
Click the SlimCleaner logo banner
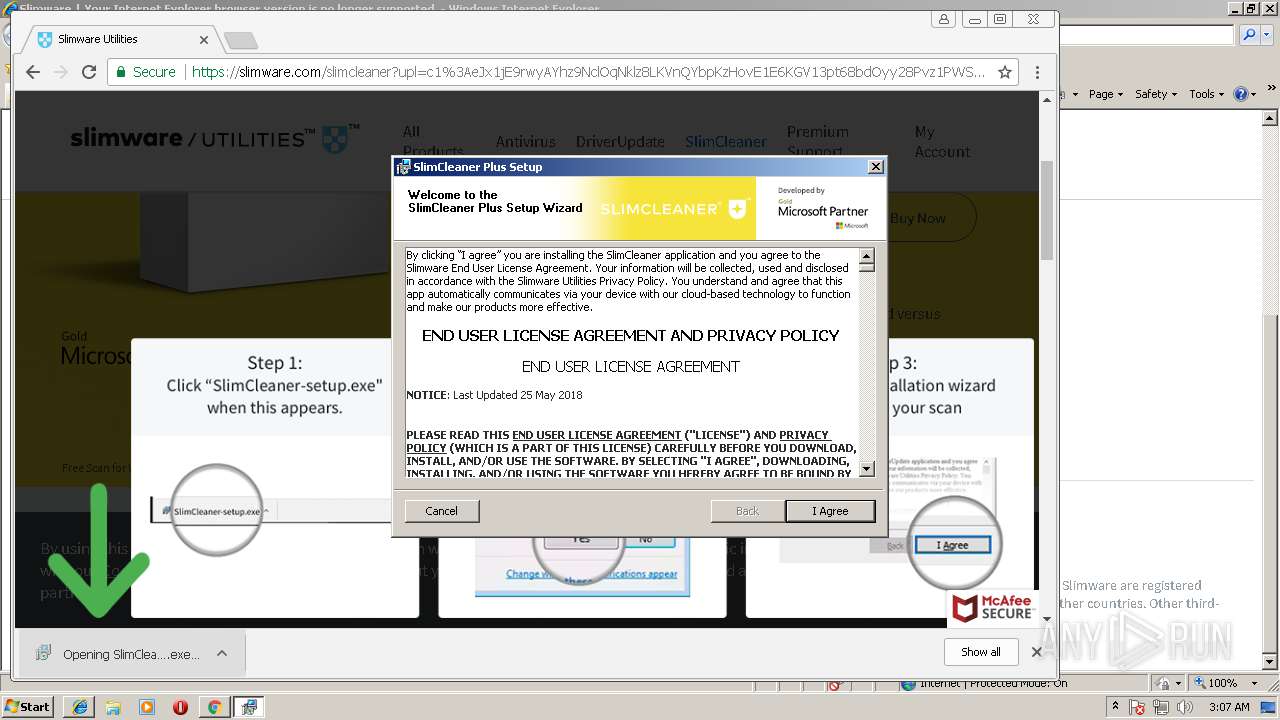click(x=674, y=209)
